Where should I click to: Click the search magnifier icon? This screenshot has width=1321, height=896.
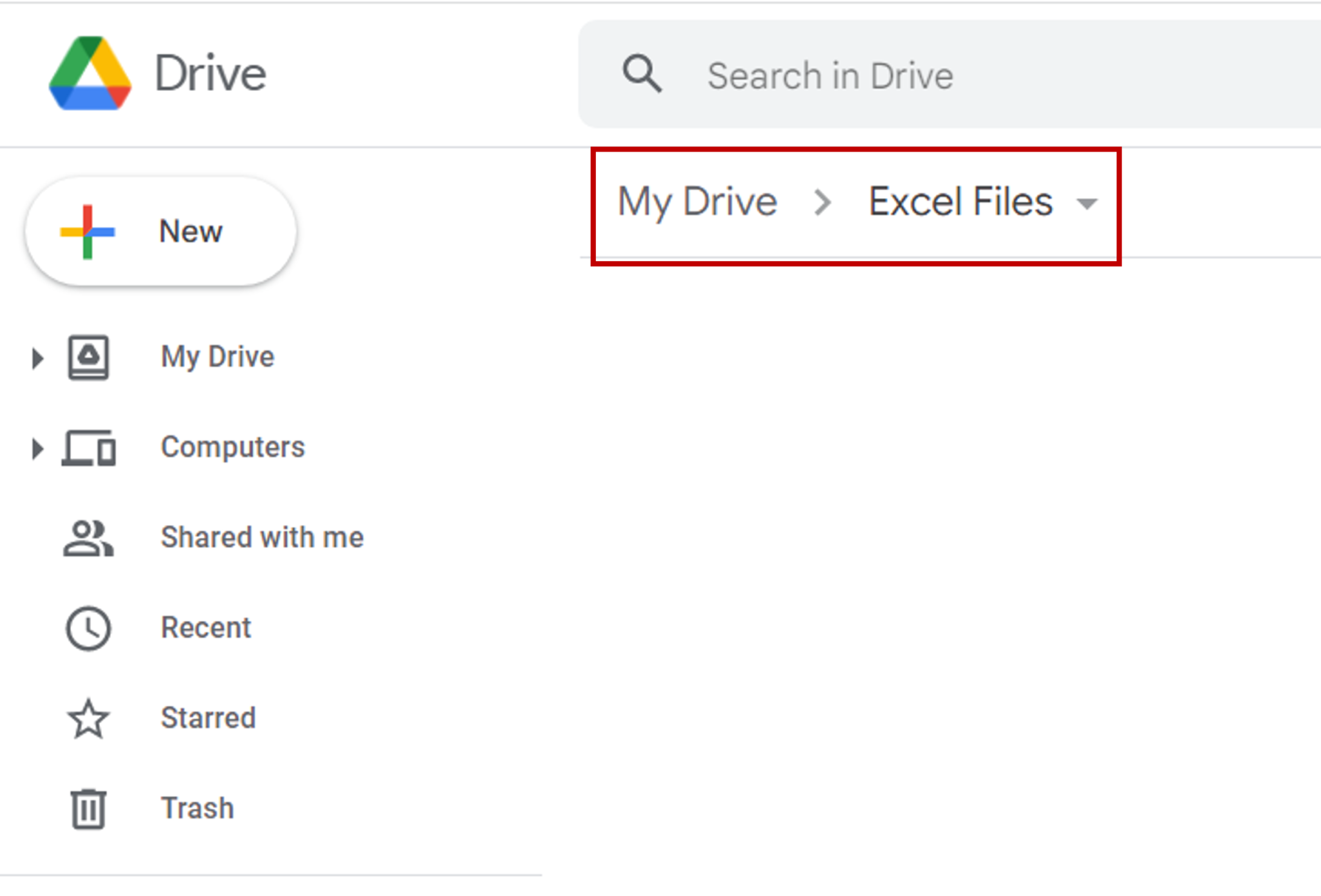(x=642, y=74)
